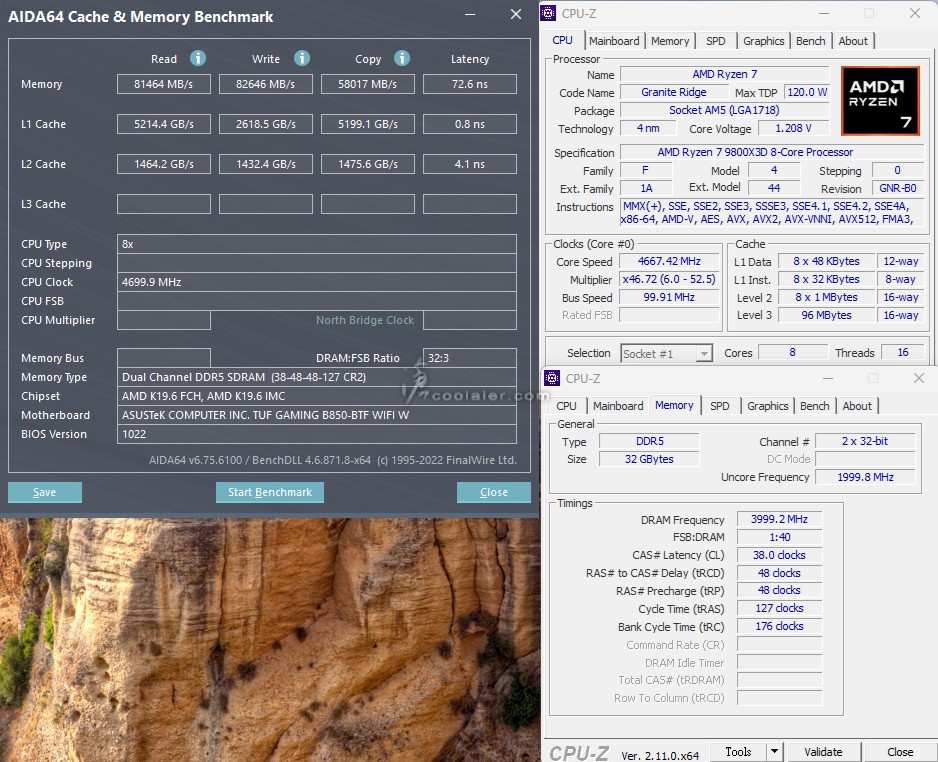The width and height of the screenshot is (938, 762).
Task: Click Memory Read value 81464 MB/s
Action: click(x=163, y=84)
